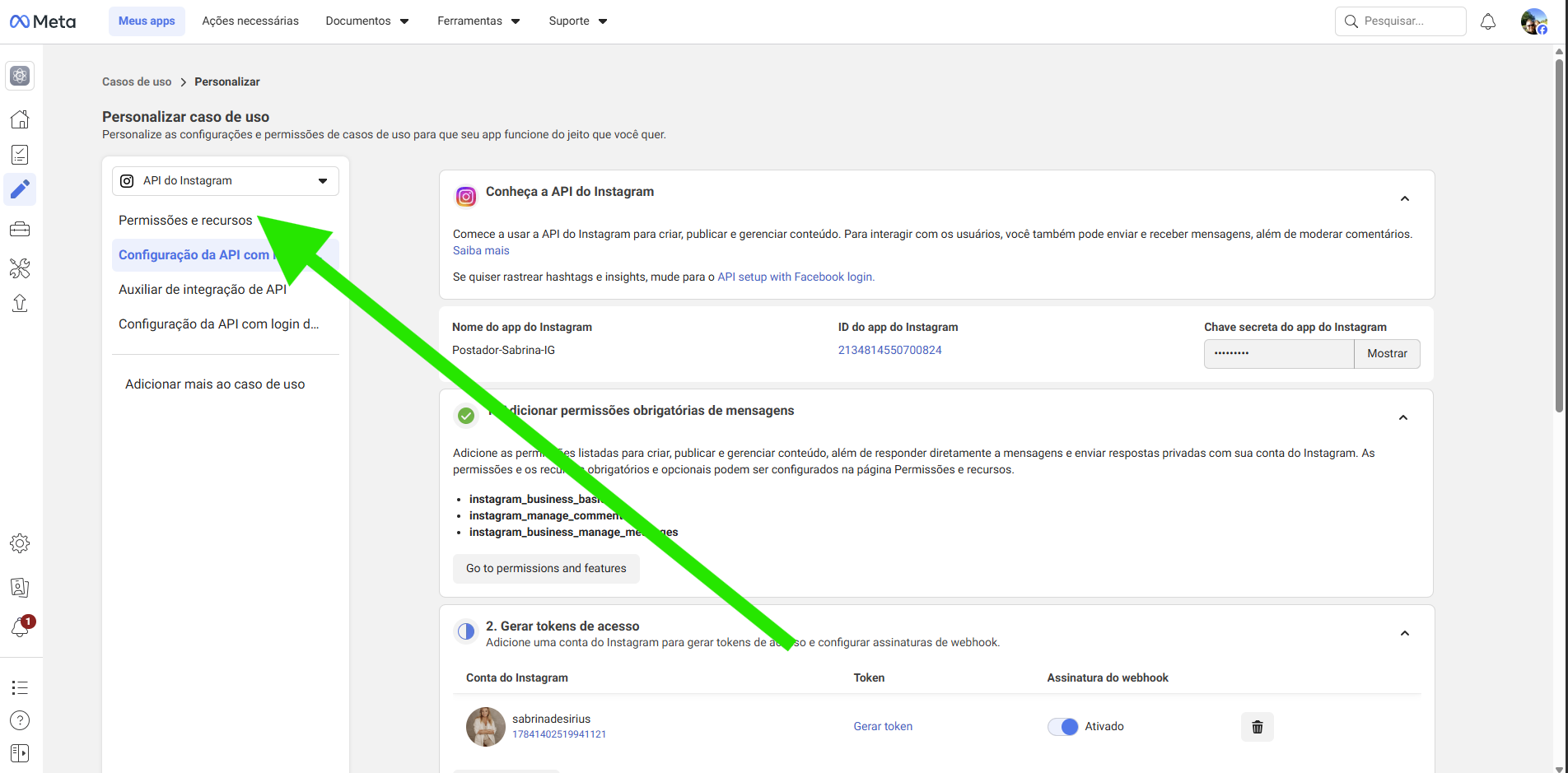Viewport: 1568px width, 773px height.
Task: Open the profile avatar menu
Action: tap(1534, 21)
